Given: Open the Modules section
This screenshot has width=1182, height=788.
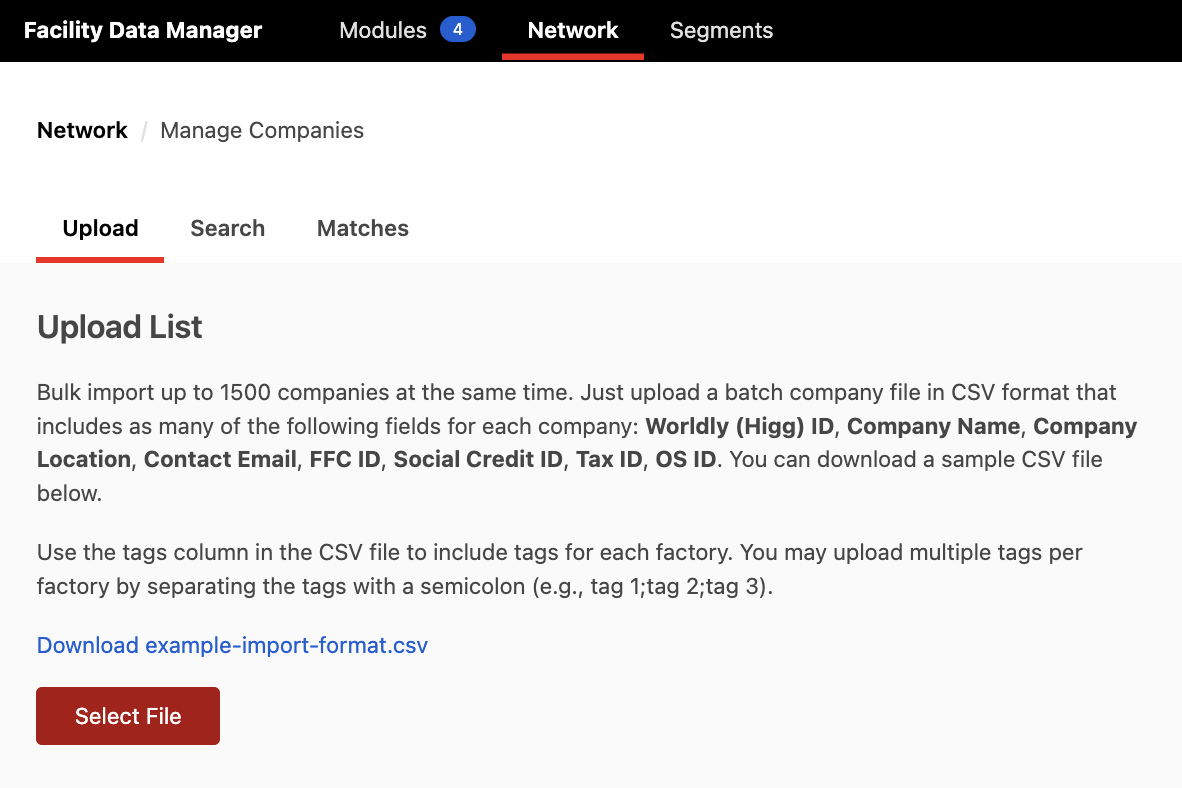Looking at the screenshot, I should tap(383, 30).
